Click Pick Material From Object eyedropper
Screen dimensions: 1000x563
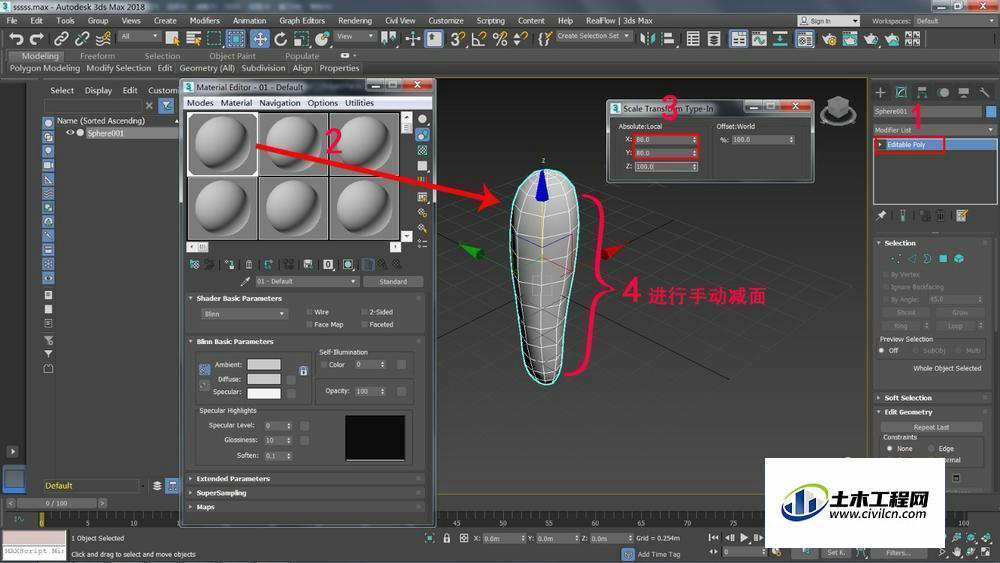[245, 281]
